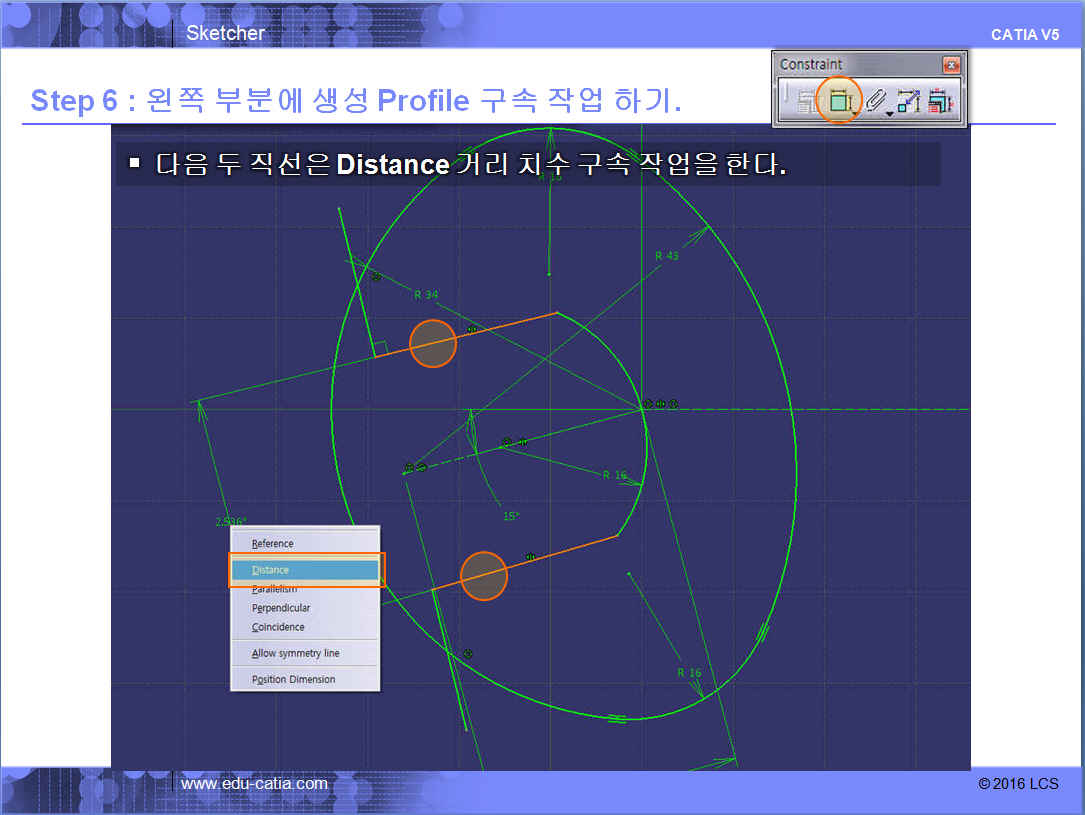
Task: Click the lower orange-highlighted line marker
Action: click(x=484, y=576)
